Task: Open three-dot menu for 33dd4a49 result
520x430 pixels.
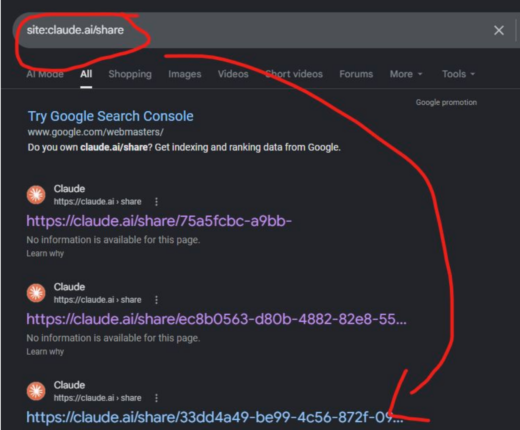Action: tap(156, 398)
